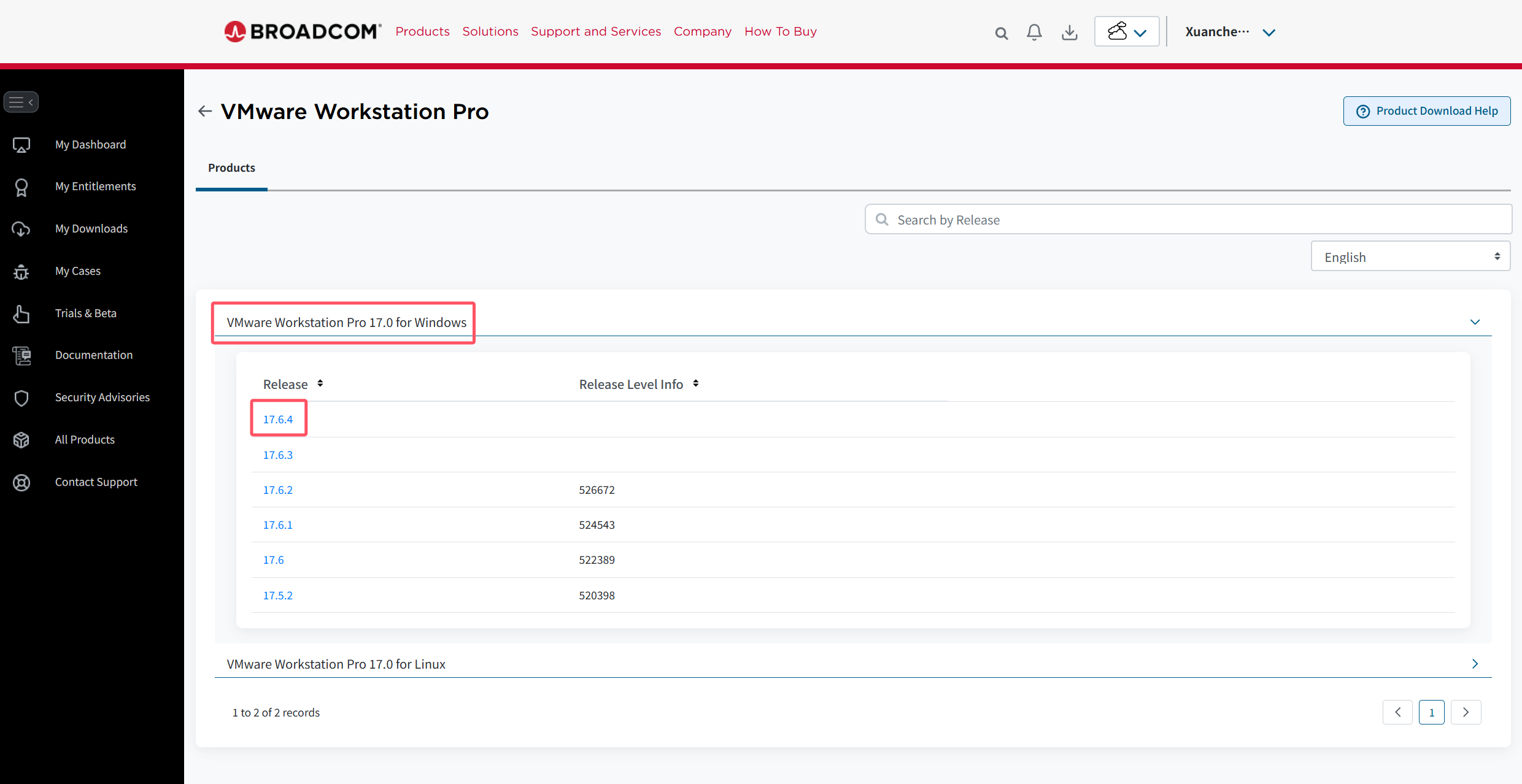Click the downloads tray icon in header
This screenshot has width=1522, height=784.
[x=1069, y=32]
